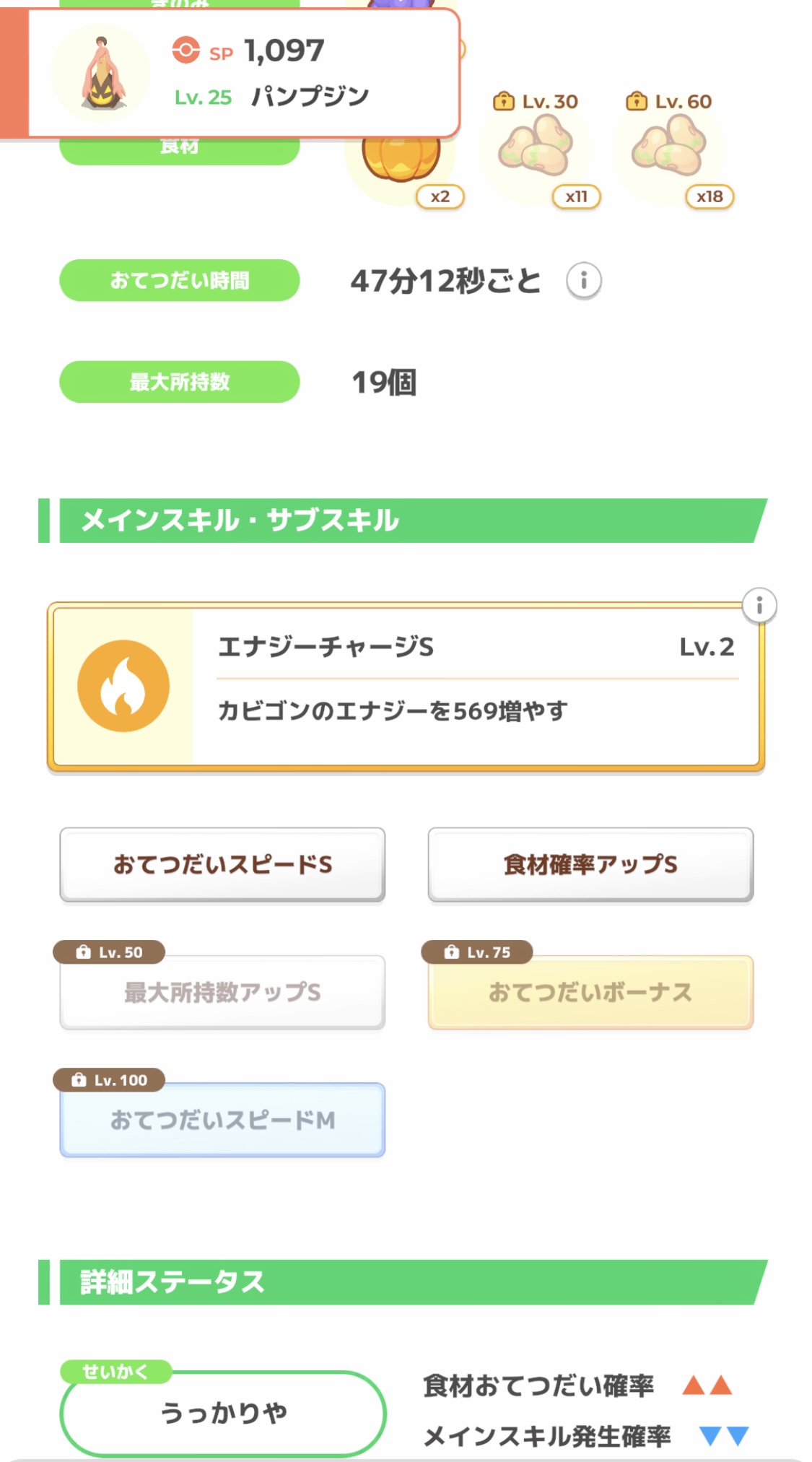Image resolution: width=812 pixels, height=1462 pixels.
Task: Tap the 詳細ステータス section header
Action: 404,1282
